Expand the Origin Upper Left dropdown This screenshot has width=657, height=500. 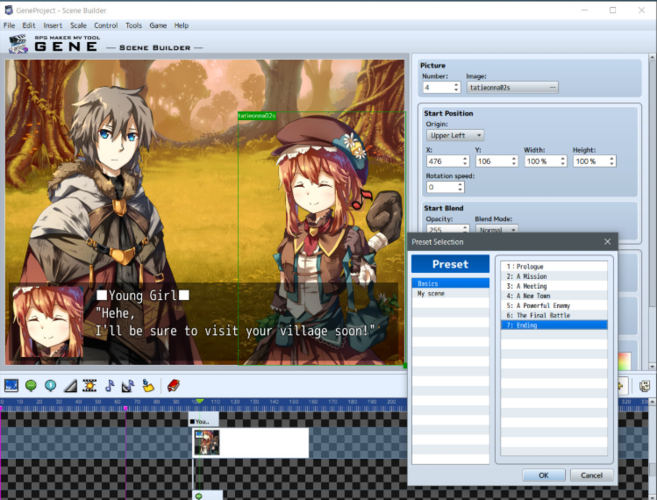[455, 135]
